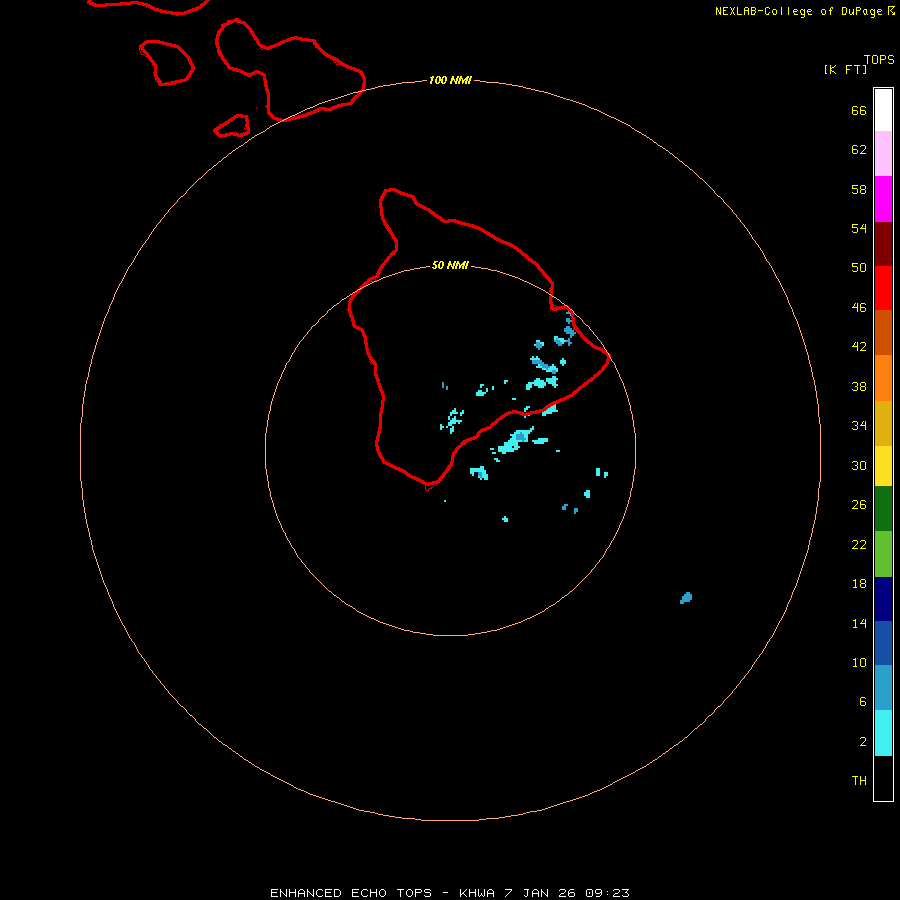Click the legend value 66
The height and width of the screenshot is (900, 900).
click(859, 111)
